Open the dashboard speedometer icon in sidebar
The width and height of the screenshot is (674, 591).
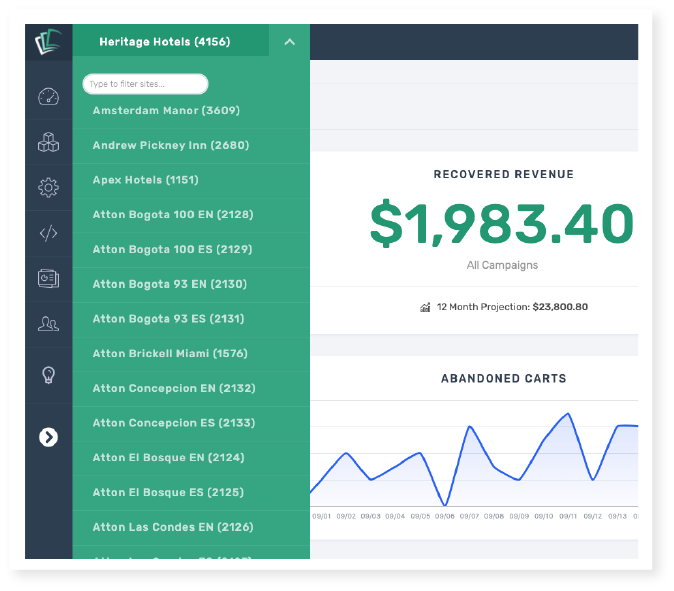pos(48,97)
